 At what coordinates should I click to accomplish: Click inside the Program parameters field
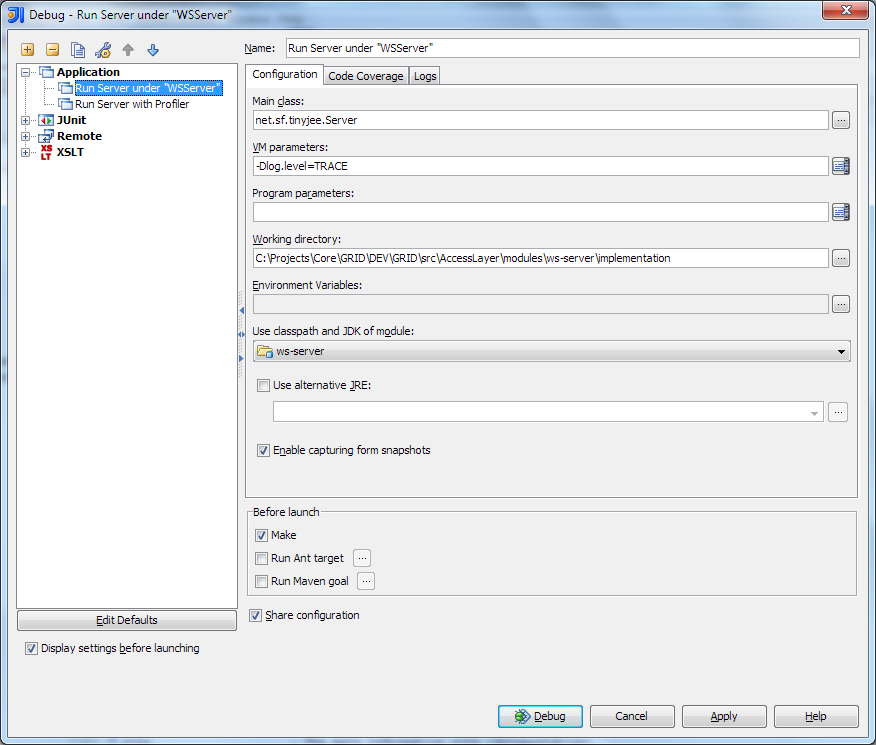click(540, 212)
